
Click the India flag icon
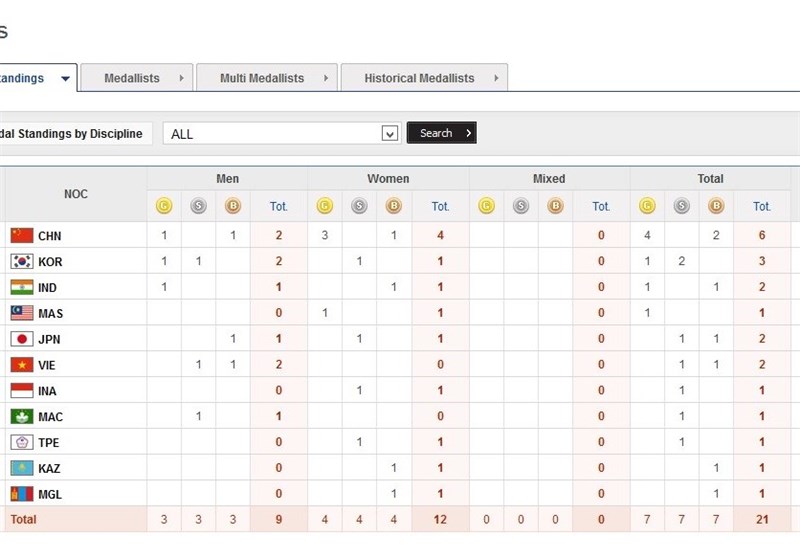21,287
